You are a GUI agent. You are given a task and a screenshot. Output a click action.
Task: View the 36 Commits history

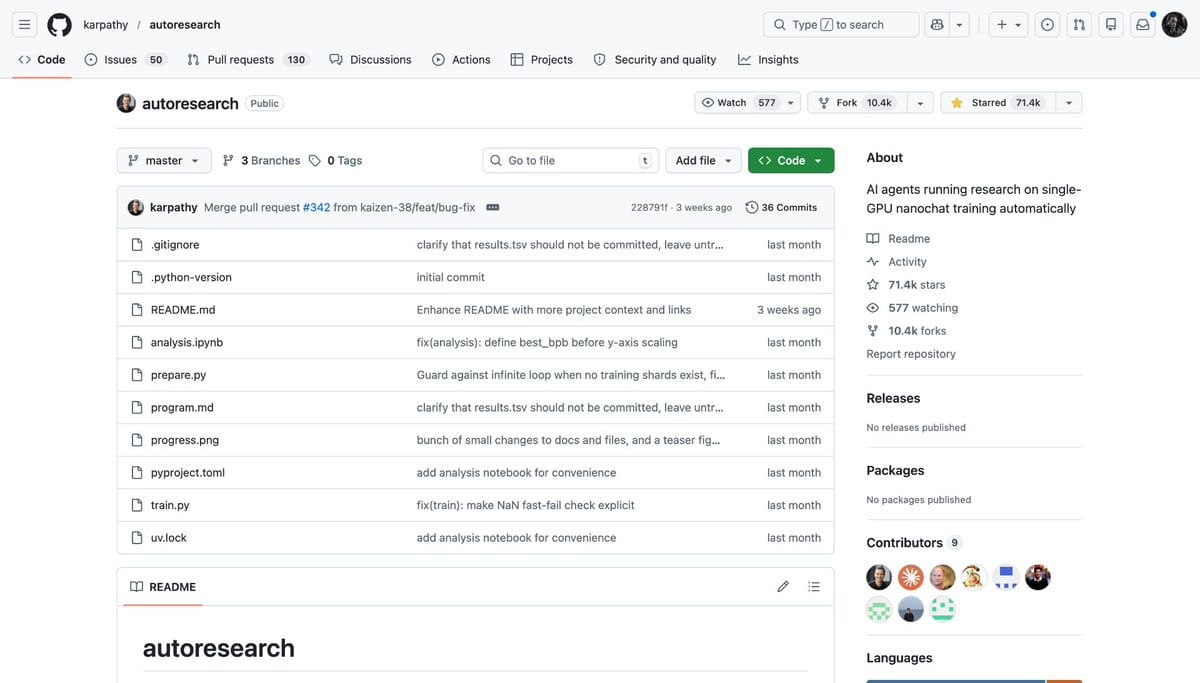781,208
